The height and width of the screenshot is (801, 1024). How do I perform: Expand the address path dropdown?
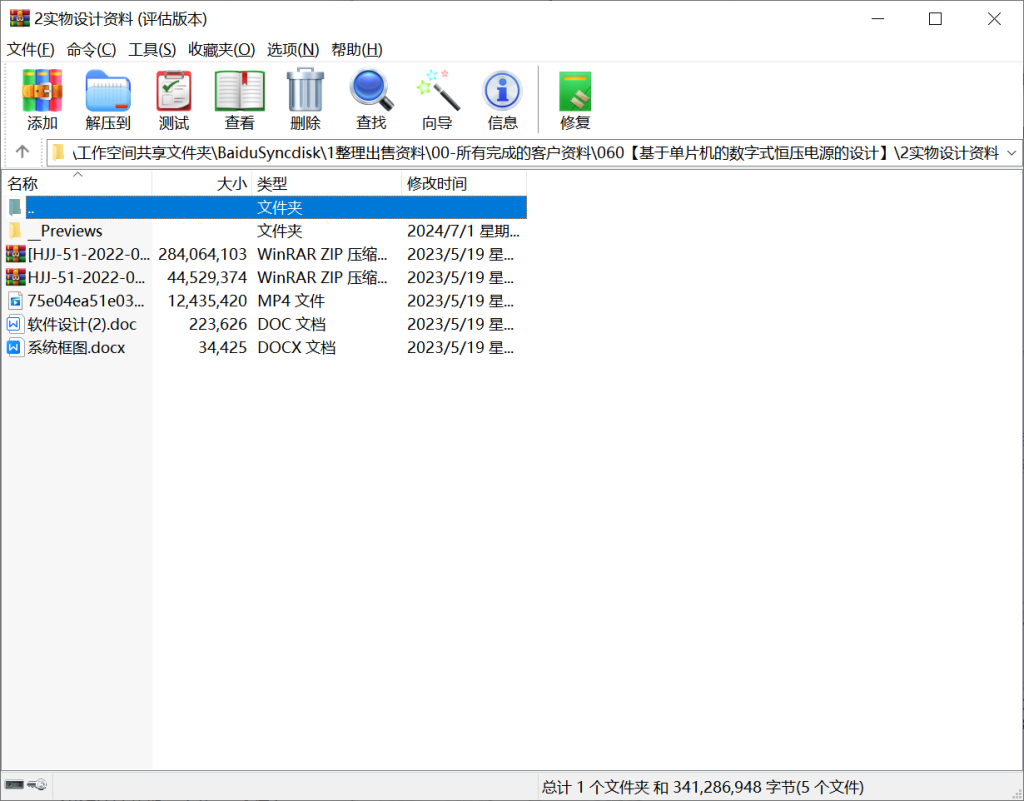pyautogui.click(x=1010, y=153)
